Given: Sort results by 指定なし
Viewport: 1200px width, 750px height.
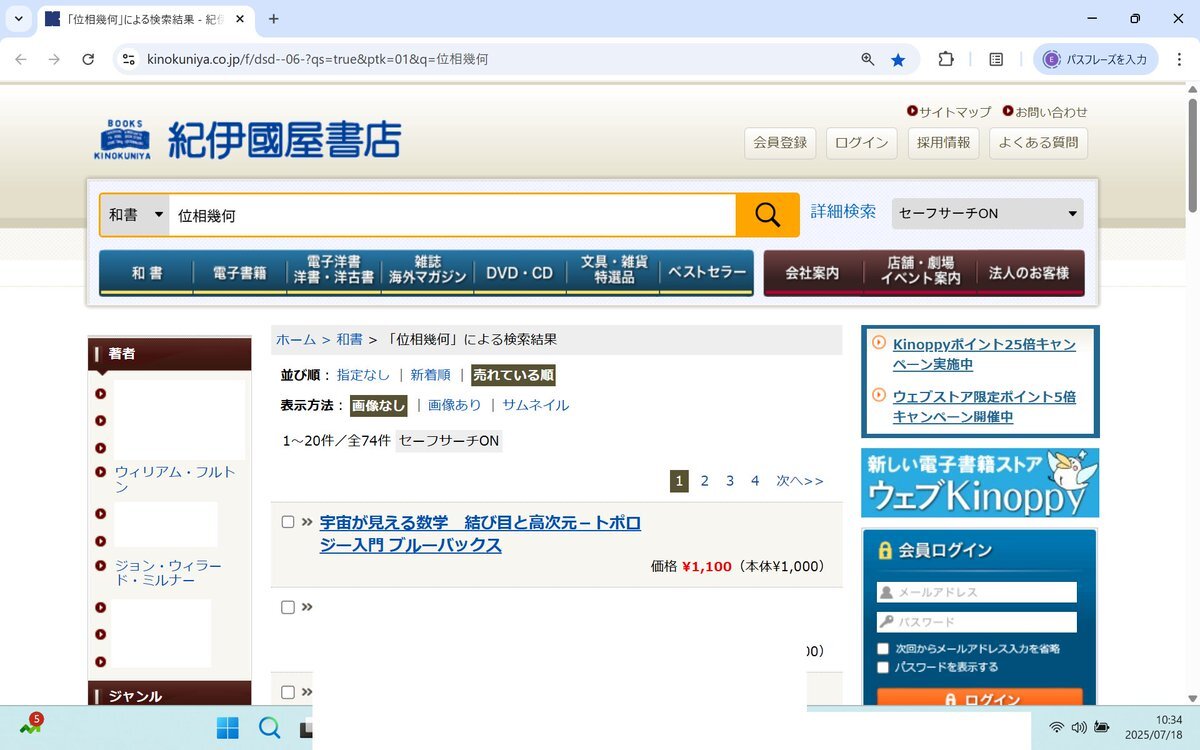Looking at the screenshot, I should point(363,375).
